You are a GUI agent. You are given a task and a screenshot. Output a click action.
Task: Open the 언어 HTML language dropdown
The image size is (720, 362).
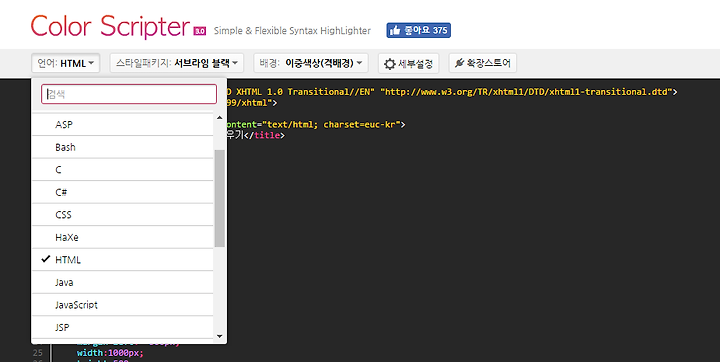tap(66, 63)
